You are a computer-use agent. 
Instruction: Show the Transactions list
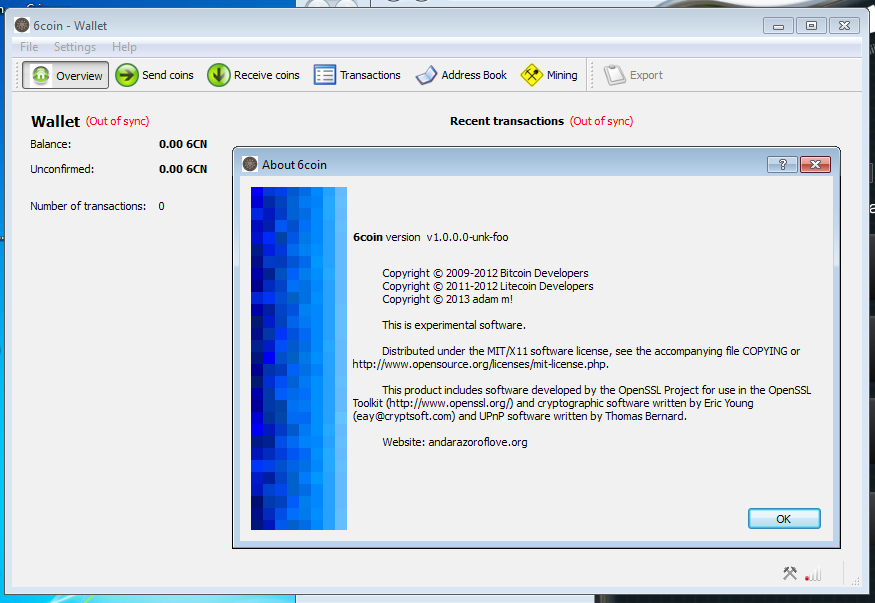tap(357, 75)
